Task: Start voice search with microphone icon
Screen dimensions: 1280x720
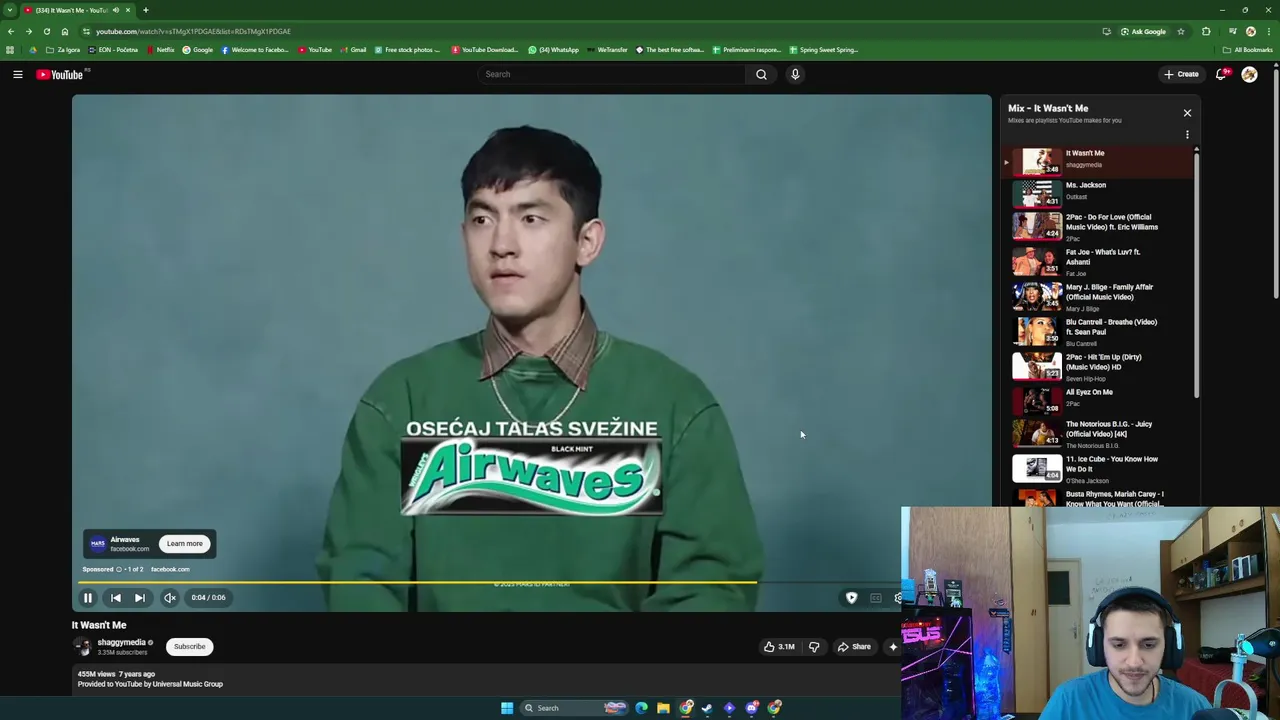Action: point(795,74)
